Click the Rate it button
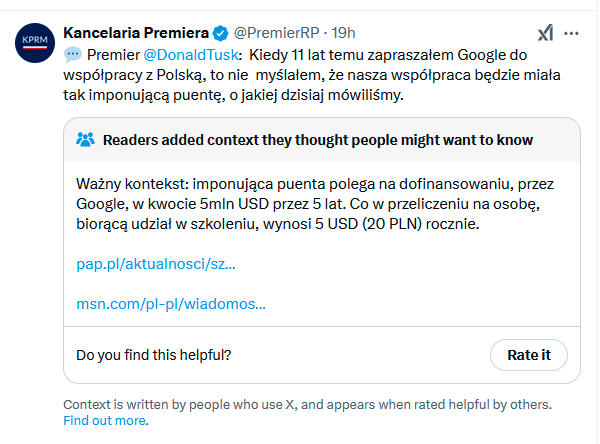This screenshot has height=444, width=600. coord(529,355)
